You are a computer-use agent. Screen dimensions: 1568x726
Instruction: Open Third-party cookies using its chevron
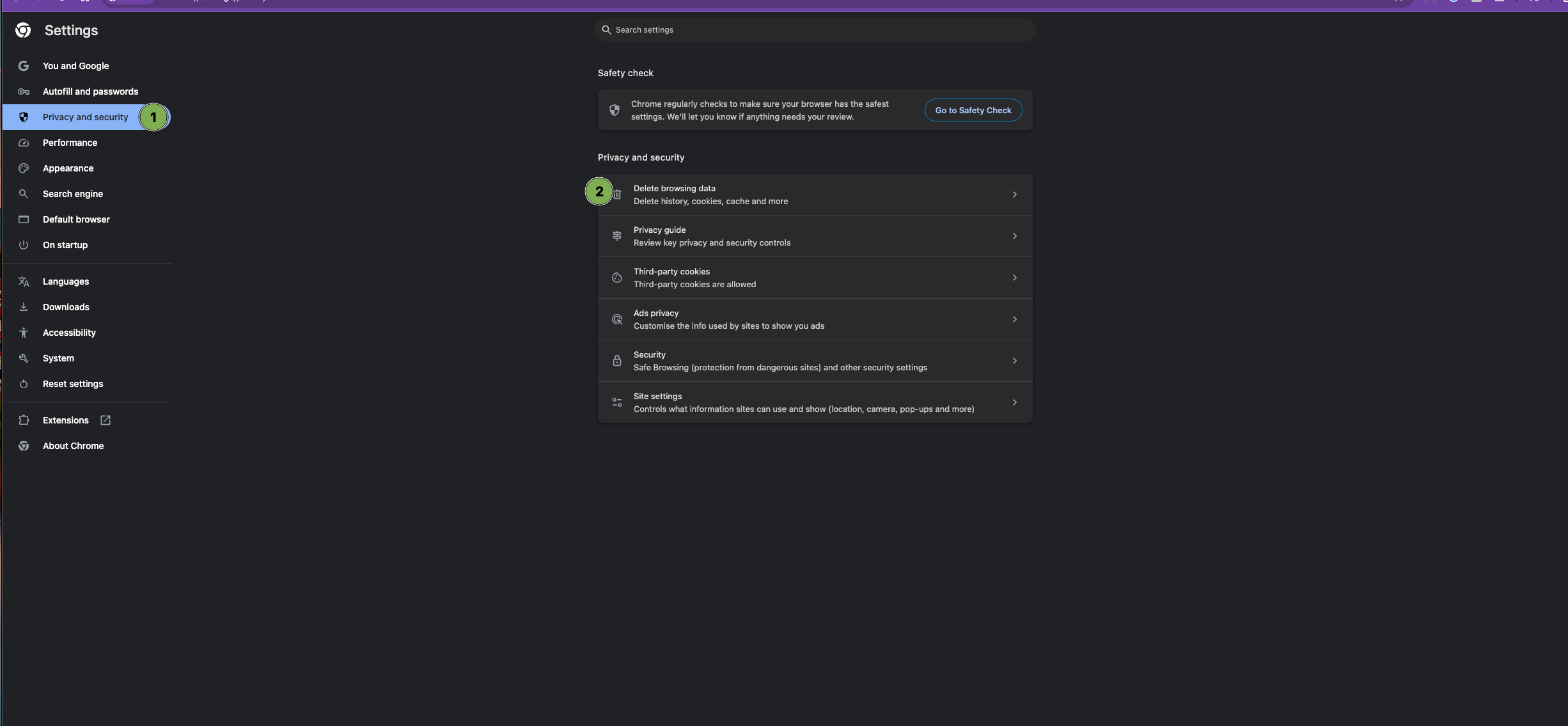pos(1015,278)
